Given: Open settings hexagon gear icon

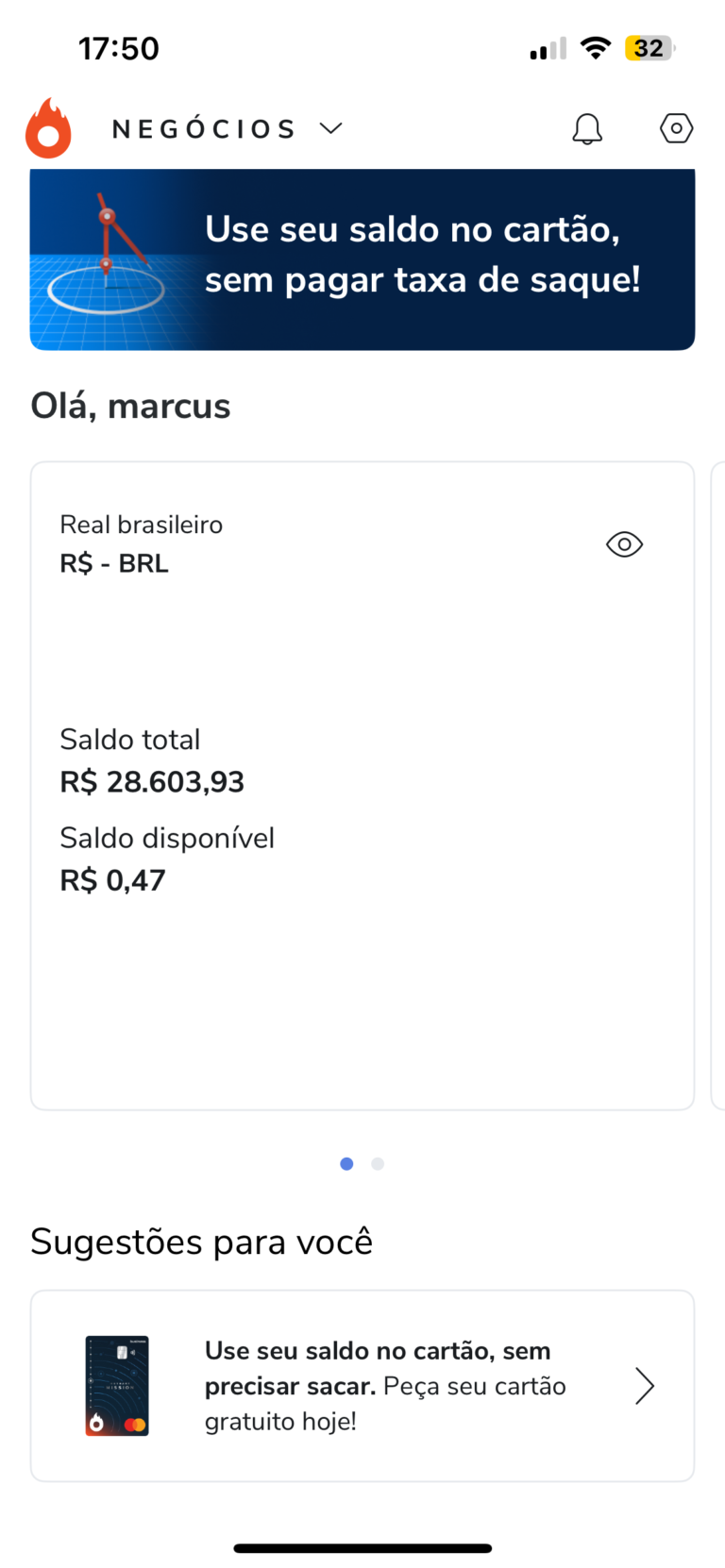Looking at the screenshot, I should [x=676, y=128].
